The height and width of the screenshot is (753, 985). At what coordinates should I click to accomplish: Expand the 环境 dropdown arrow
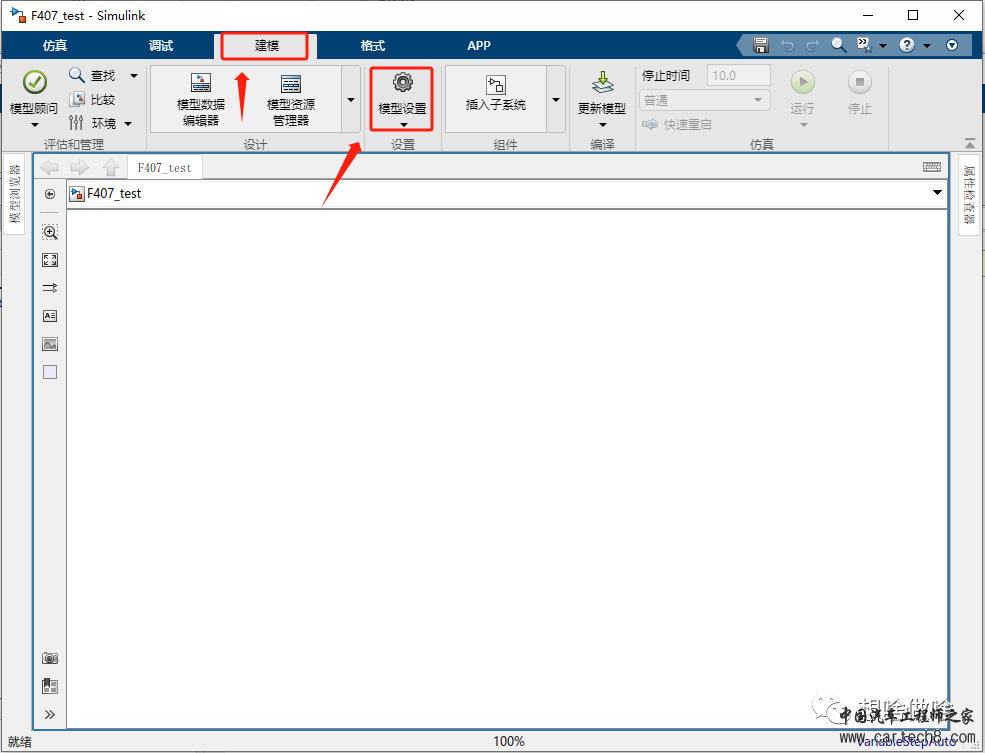(128, 124)
